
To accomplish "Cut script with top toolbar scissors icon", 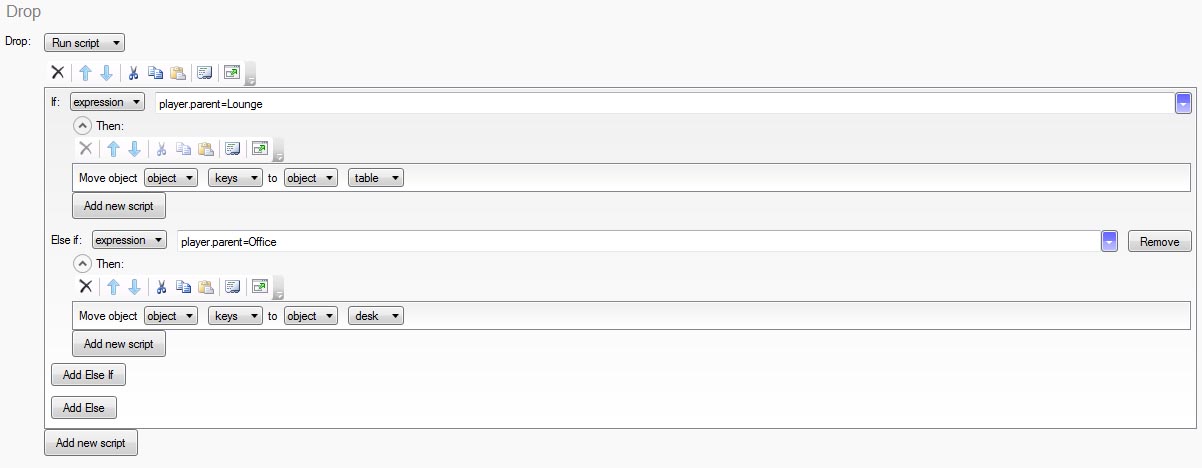I will (133, 73).
